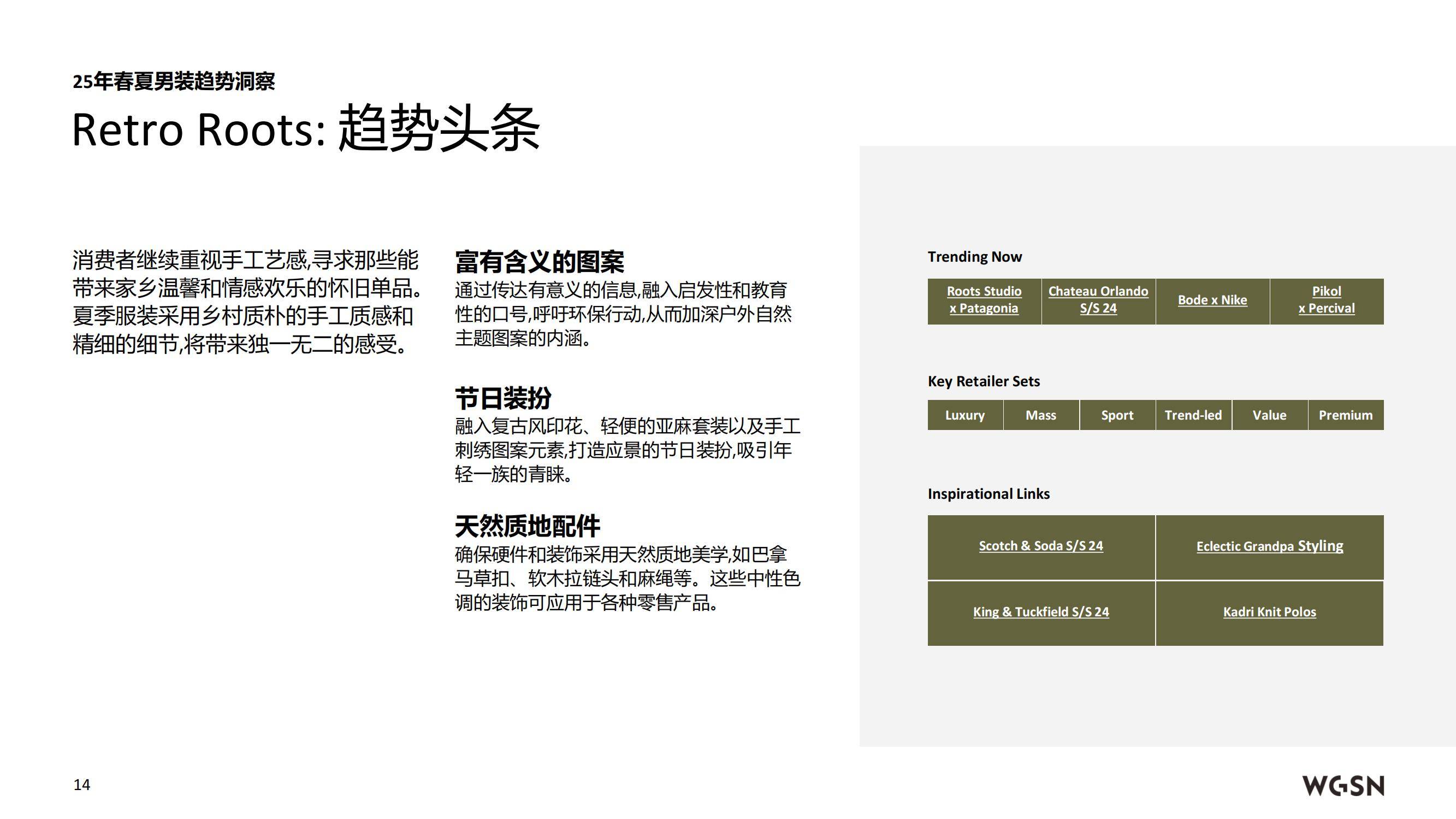Click the 天然质地配件 heading
1456x819 pixels.
tap(528, 526)
